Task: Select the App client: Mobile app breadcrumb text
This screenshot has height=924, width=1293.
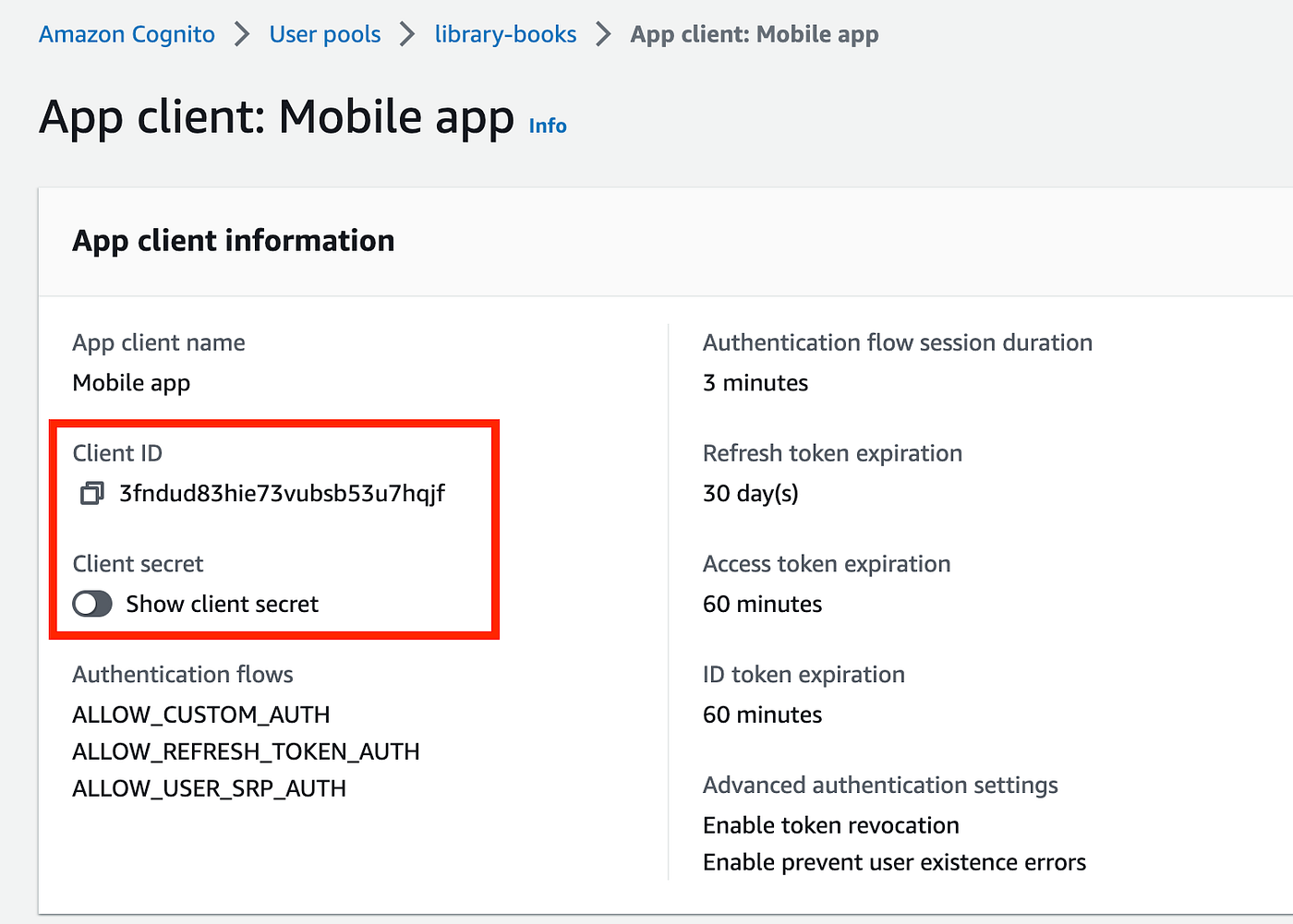Action: pyautogui.click(x=755, y=34)
